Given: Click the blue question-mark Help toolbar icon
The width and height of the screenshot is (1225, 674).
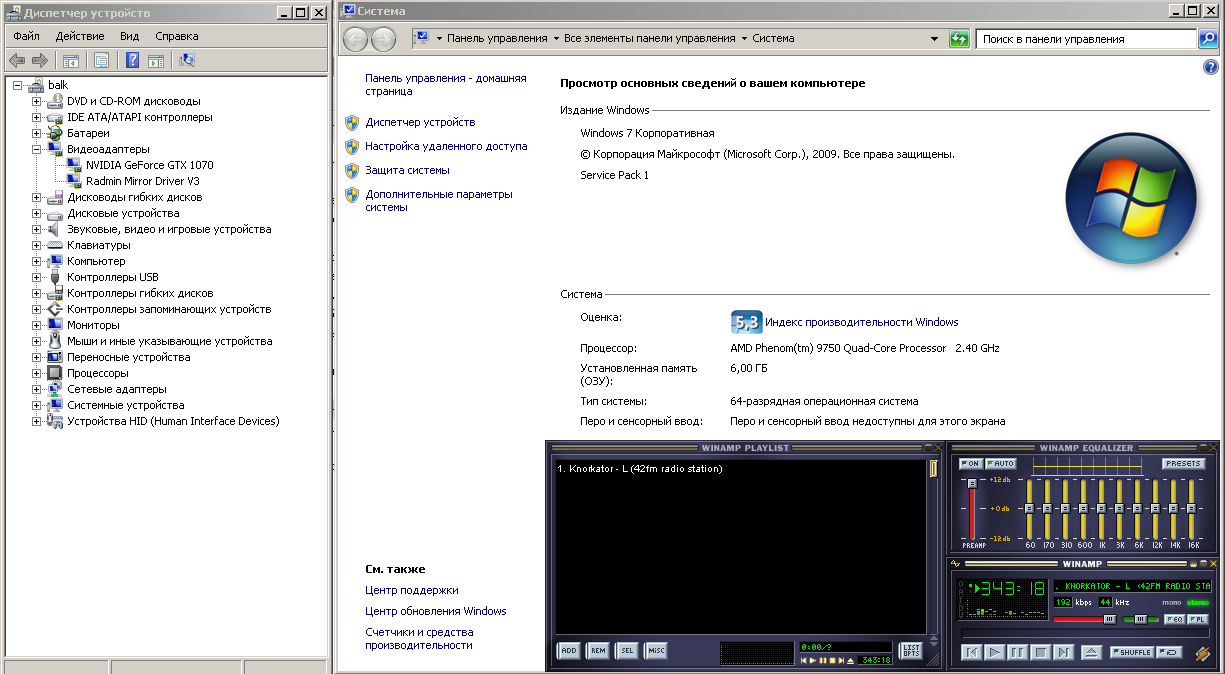Looking at the screenshot, I should point(132,60).
